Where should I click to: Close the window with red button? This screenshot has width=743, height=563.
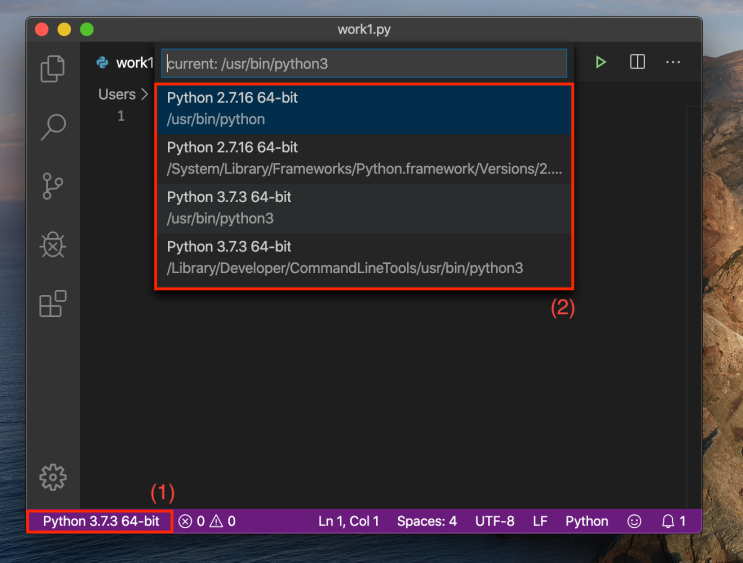pyautogui.click(x=42, y=29)
